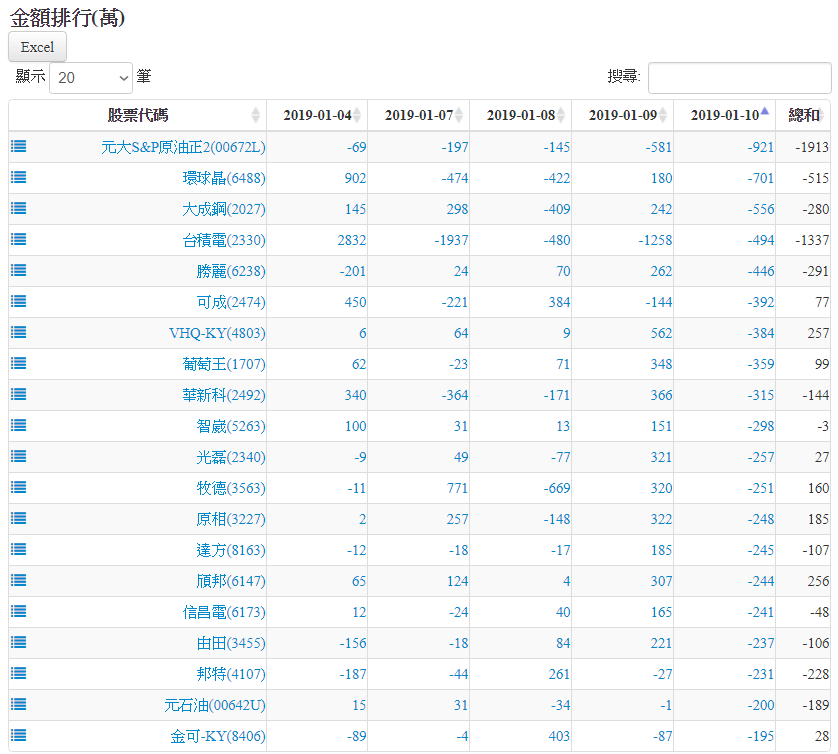Open list icon for 大成鋼(2027) row

pyautogui.click(x=19, y=209)
